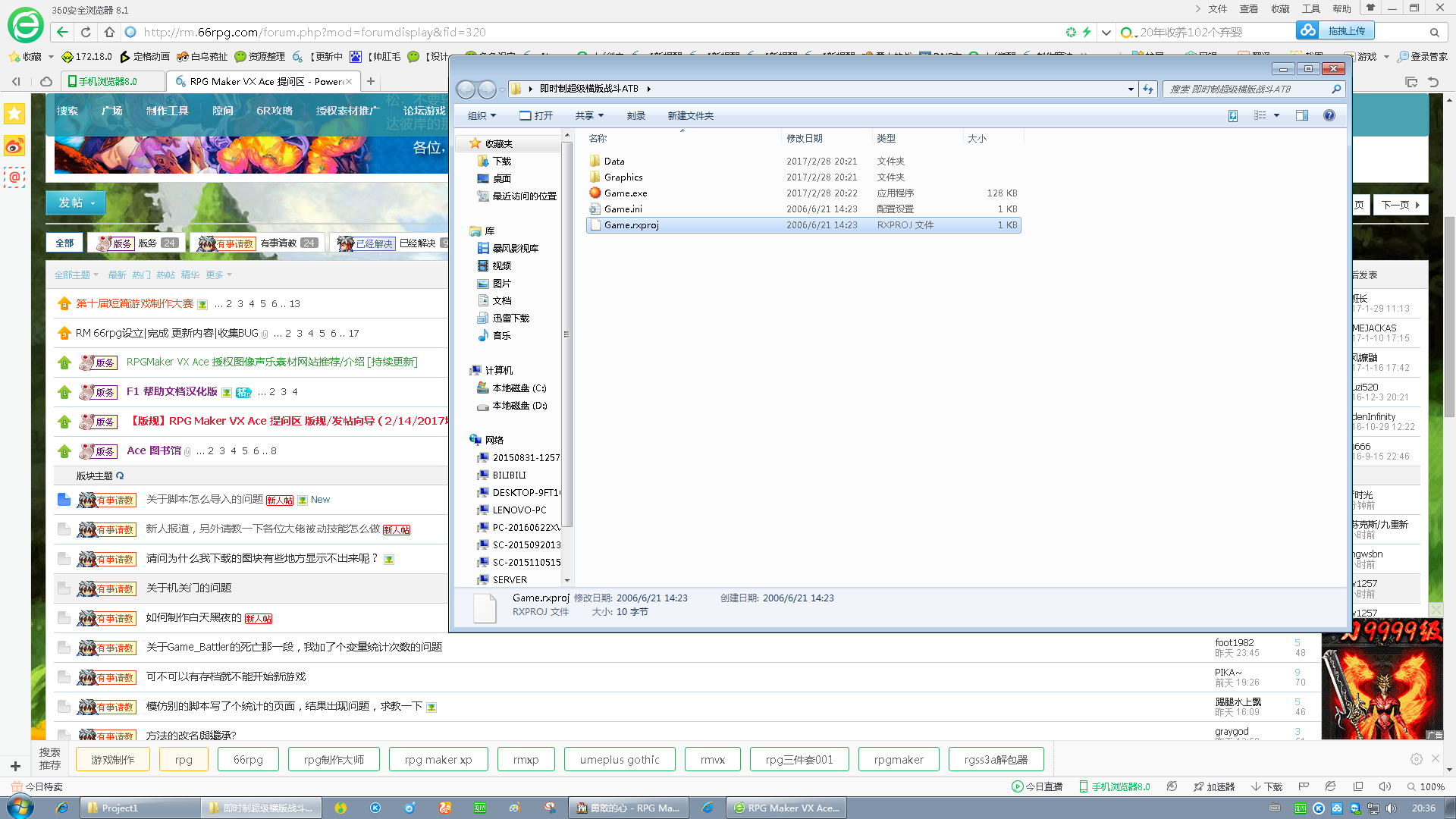Sort files by 修改日期 column header
The width and height of the screenshot is (1456, 819).
(825, 138)
